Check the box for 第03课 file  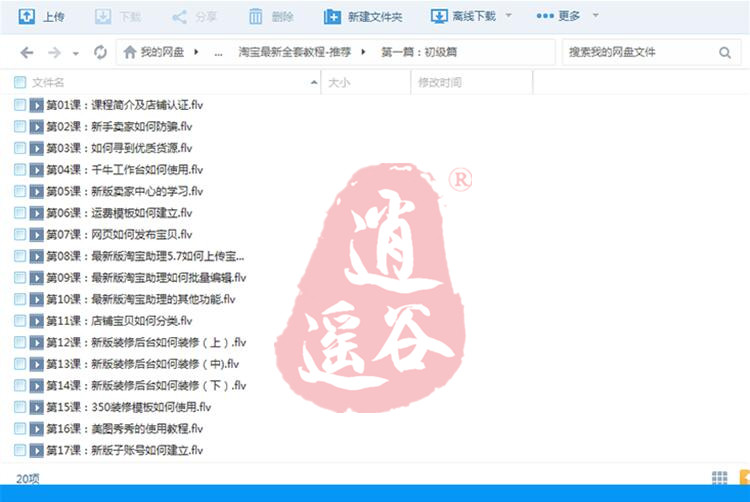coord(20,148)
